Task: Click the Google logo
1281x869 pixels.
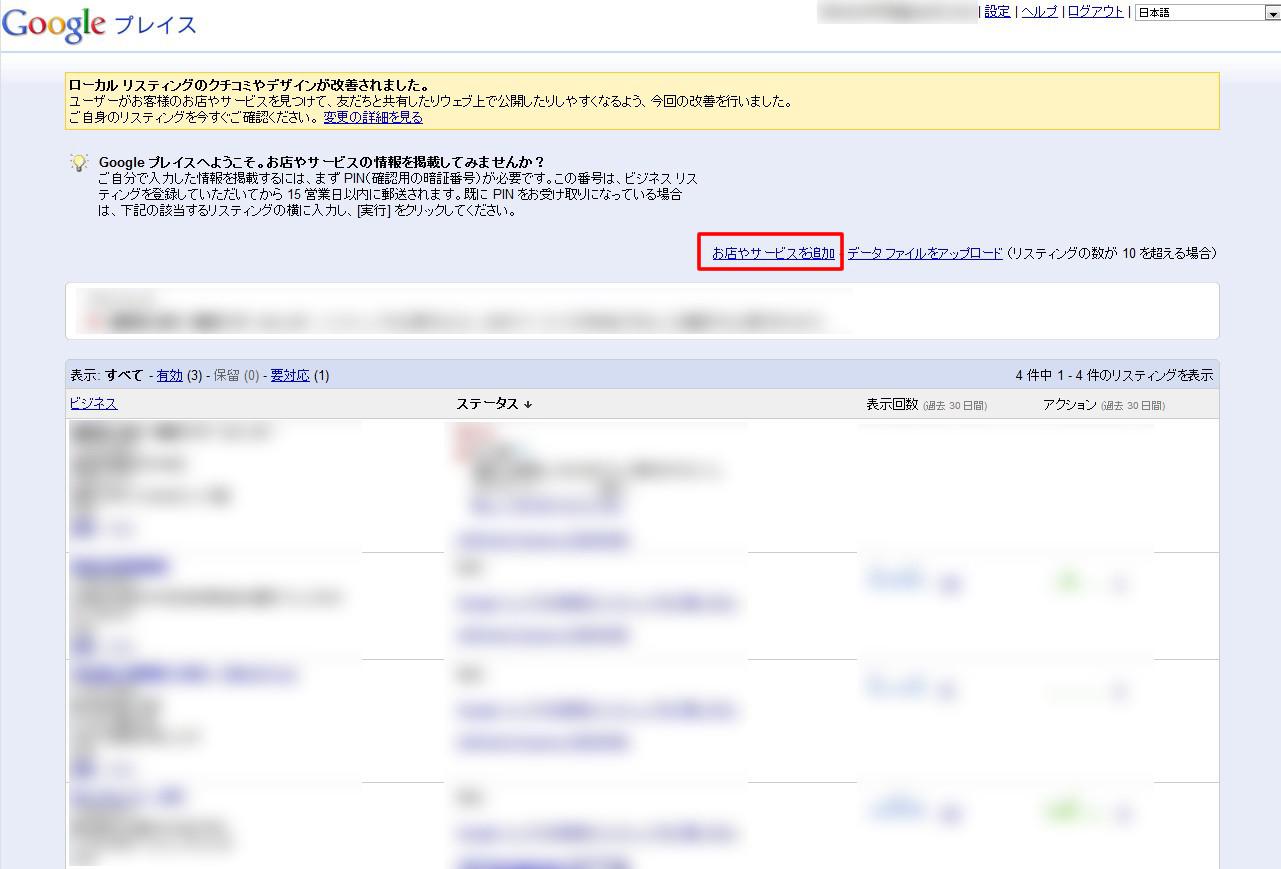Action: [x=54, y=24]
